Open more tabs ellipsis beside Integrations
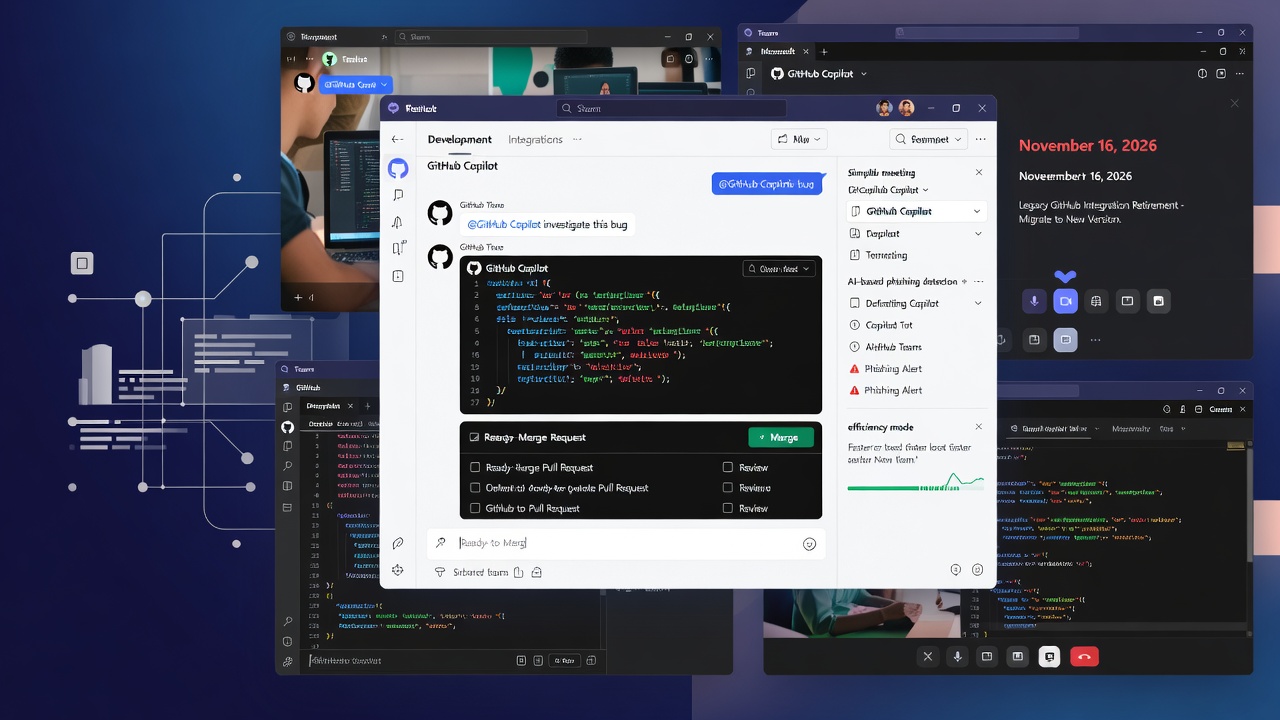The width and height of the screenshot is (1280, 720). [577, 140]
